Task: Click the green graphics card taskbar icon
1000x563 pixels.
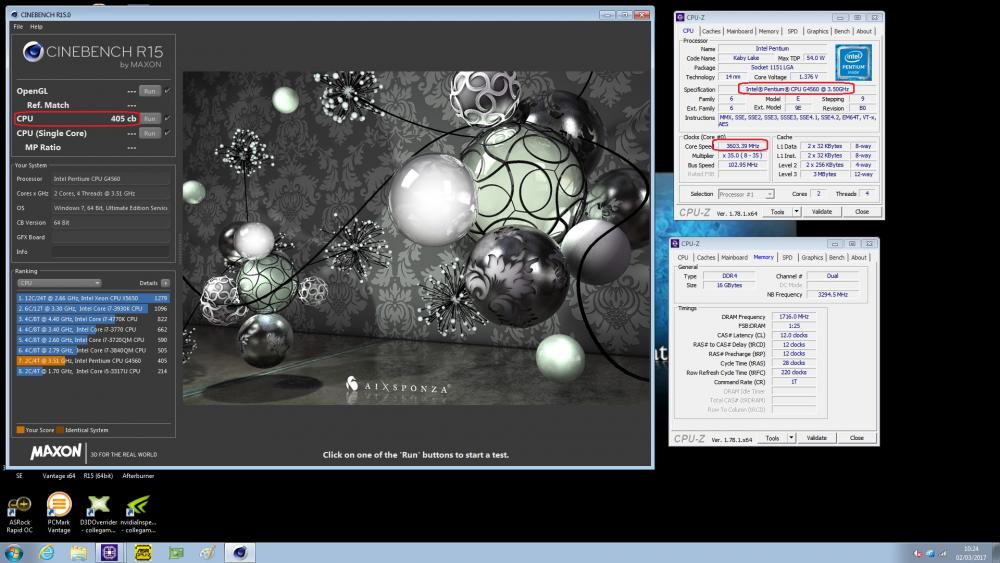Action: tap(176, 553)
